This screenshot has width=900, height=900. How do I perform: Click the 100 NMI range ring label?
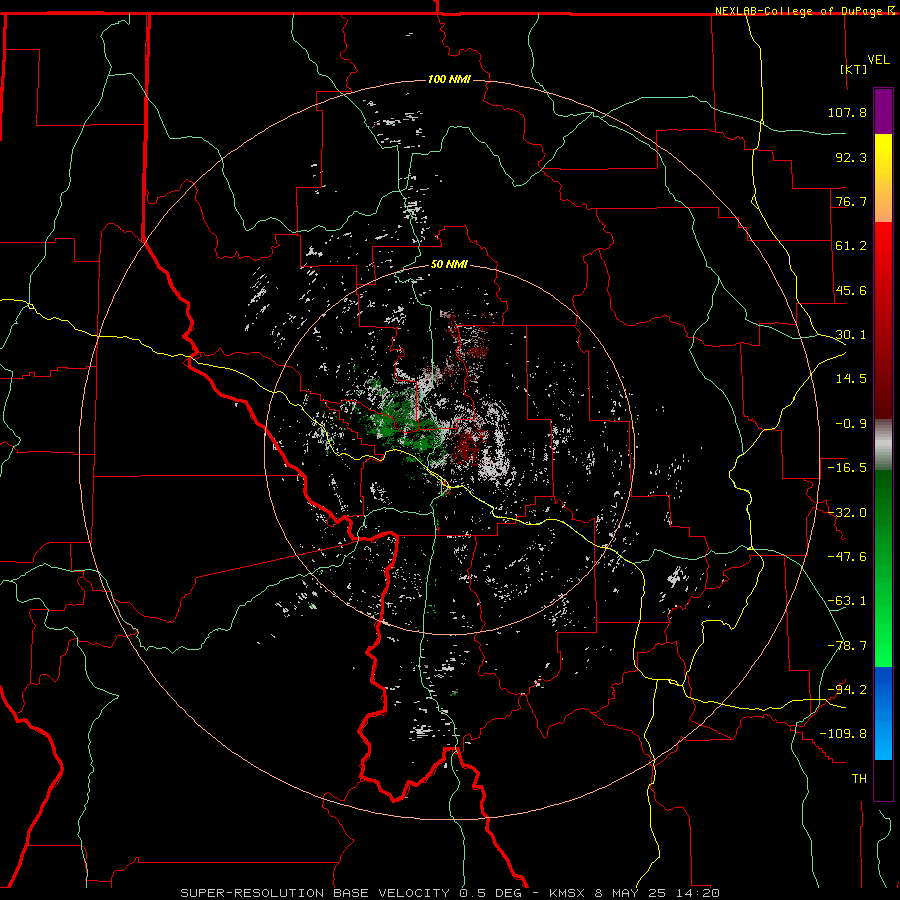pos(449,79)
